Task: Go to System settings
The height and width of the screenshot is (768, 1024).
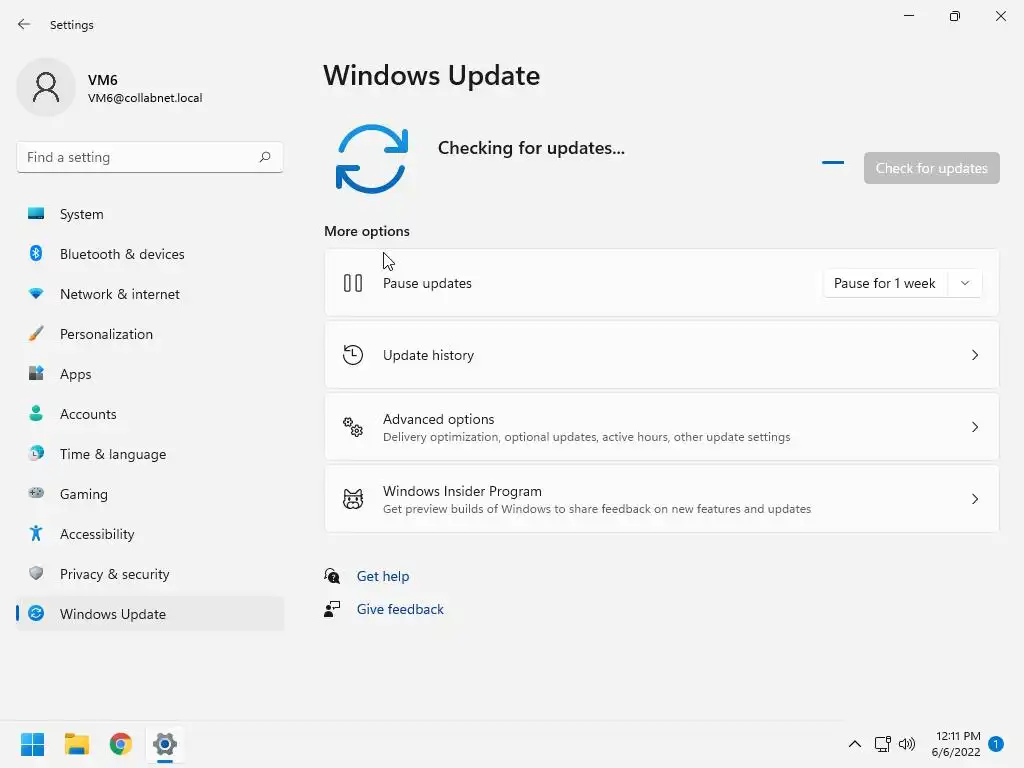Action: click(x=150, y=214)
